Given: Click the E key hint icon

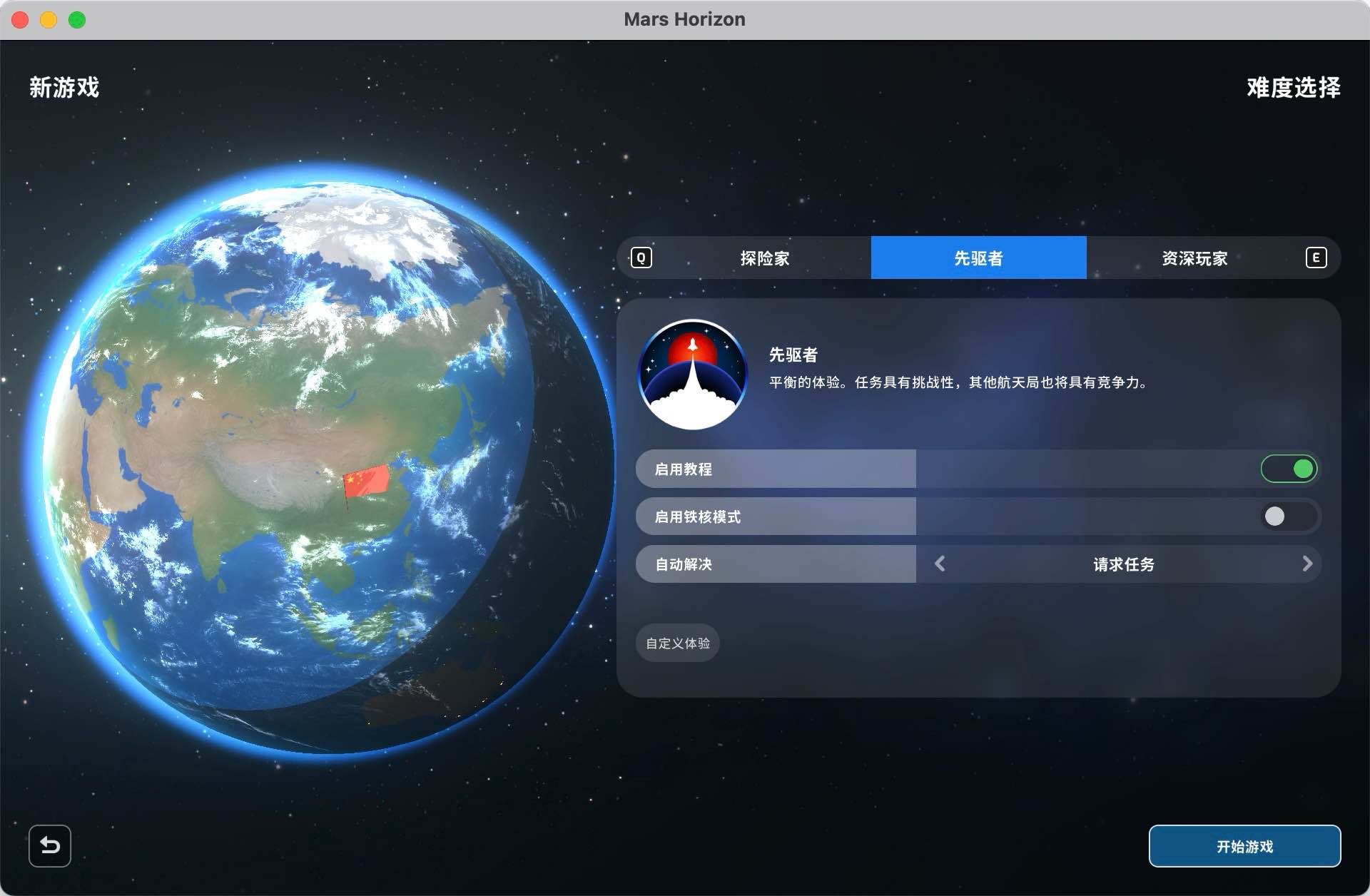Looking at the screenshot, I should (1316, 258).
